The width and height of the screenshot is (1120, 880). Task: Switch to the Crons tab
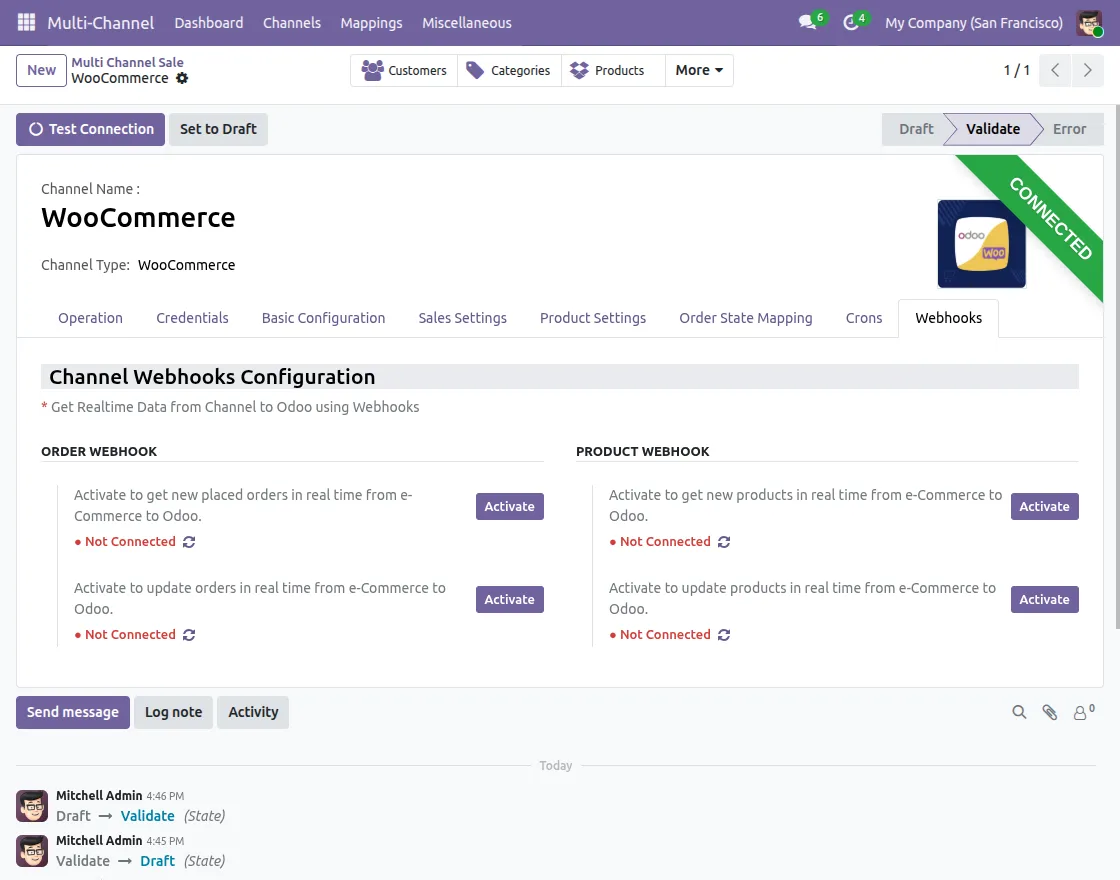pyautogui.click(x=864, y=318)
